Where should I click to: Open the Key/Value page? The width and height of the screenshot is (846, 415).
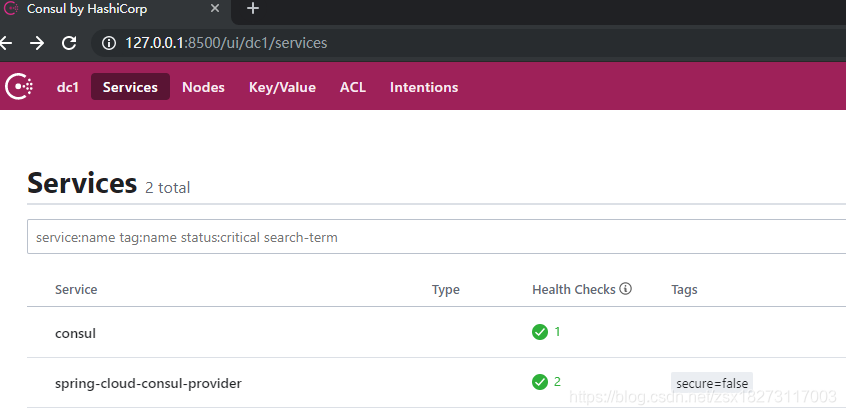pos(282,87)
